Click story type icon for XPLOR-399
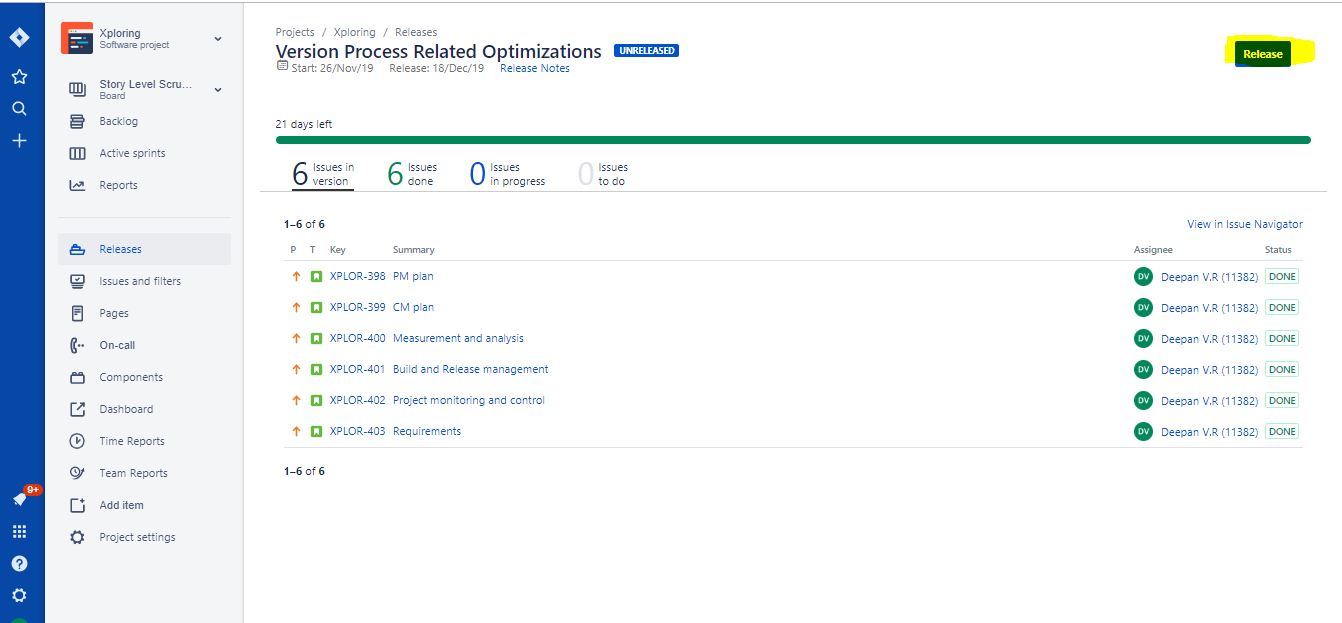Viewport: 1342px width, 623px height. pos(316,308)
